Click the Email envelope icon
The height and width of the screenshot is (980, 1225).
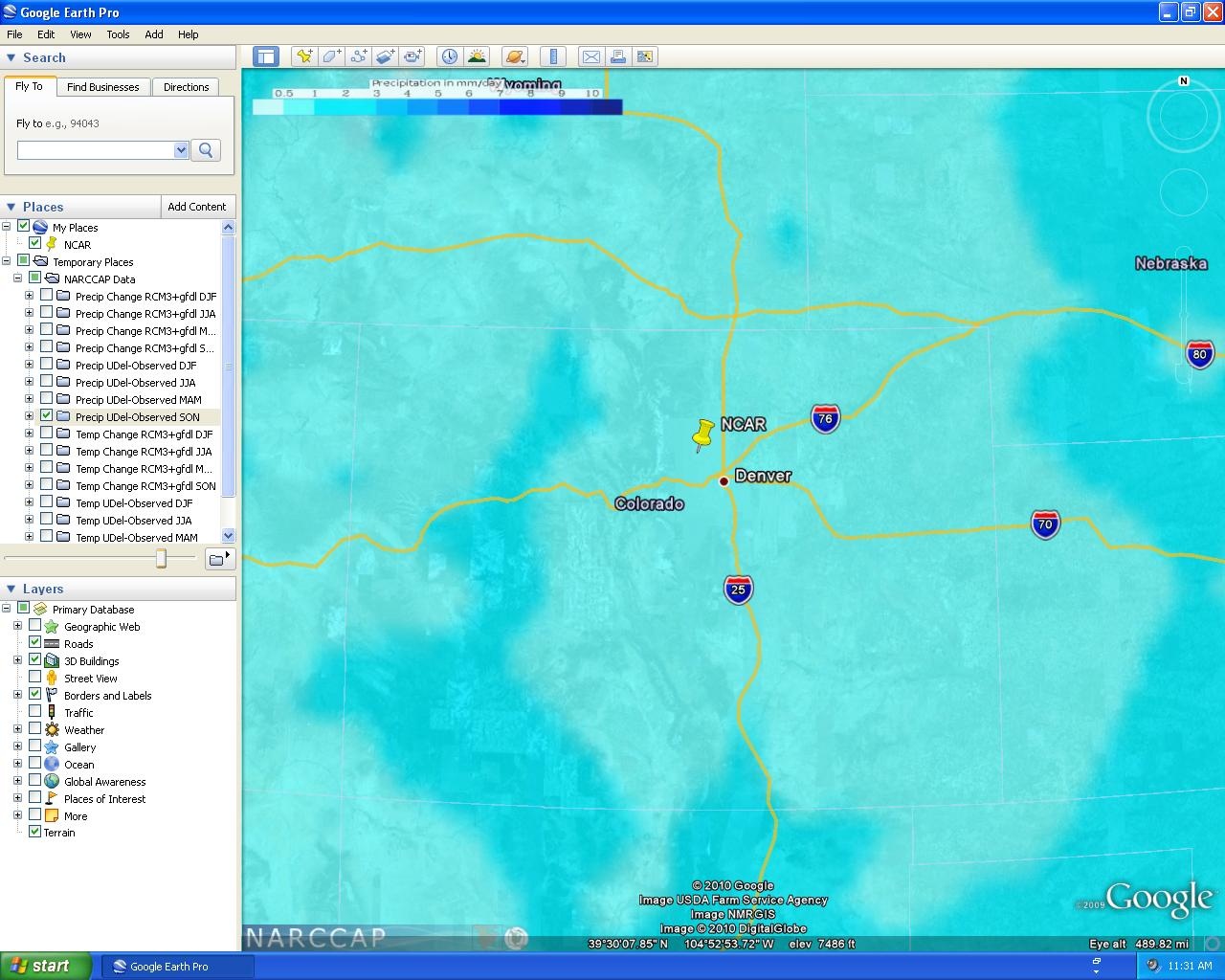[591, 56]
